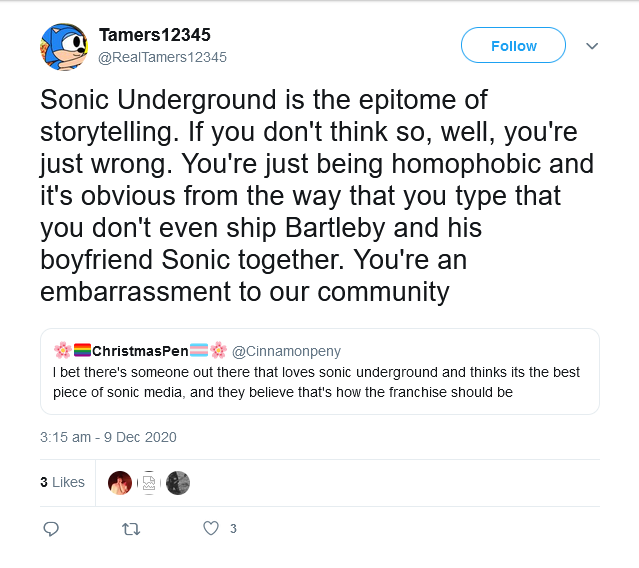Expand the tweet options chevron menu
Viewport: 639px width, 568px height.
pyautogui.click(x=591, y=46)
